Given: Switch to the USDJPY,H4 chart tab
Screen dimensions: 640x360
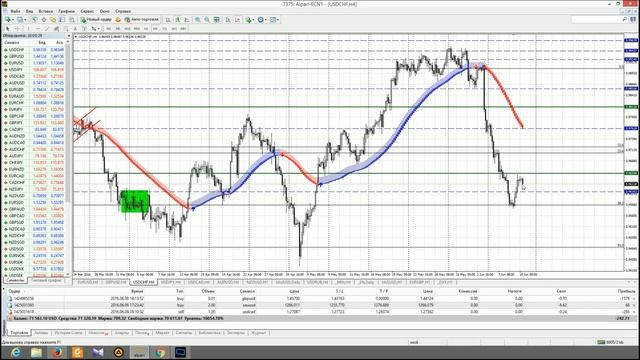Looking at the screenshot, I should point(171,282).
